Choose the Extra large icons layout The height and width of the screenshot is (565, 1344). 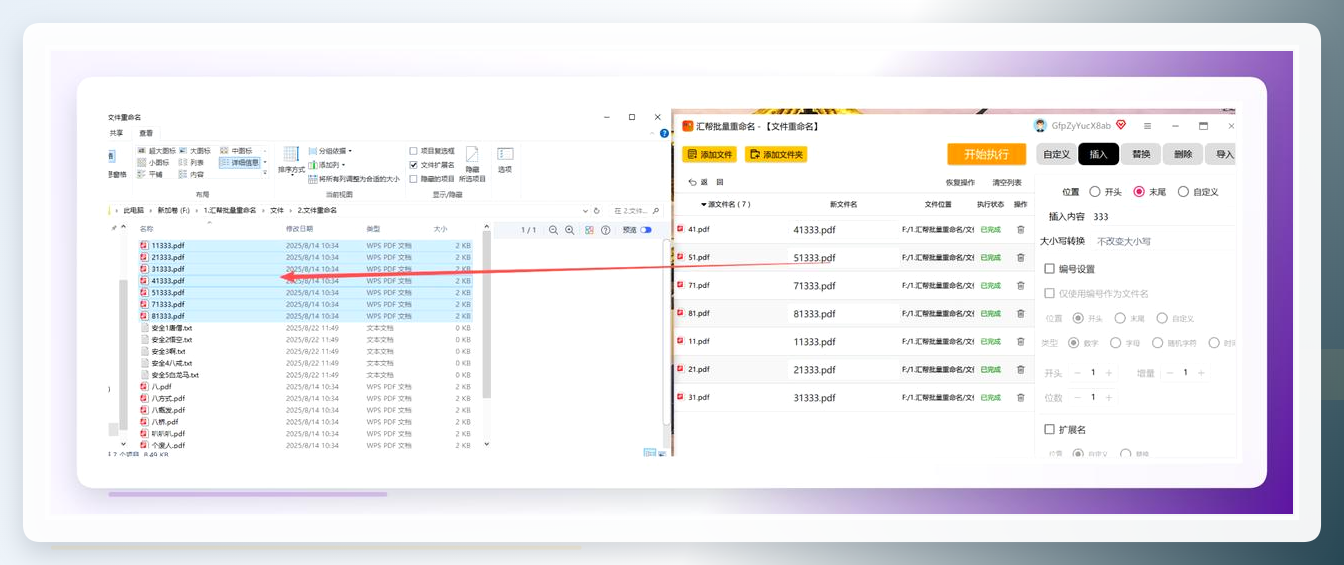click(x=155, y=151)
